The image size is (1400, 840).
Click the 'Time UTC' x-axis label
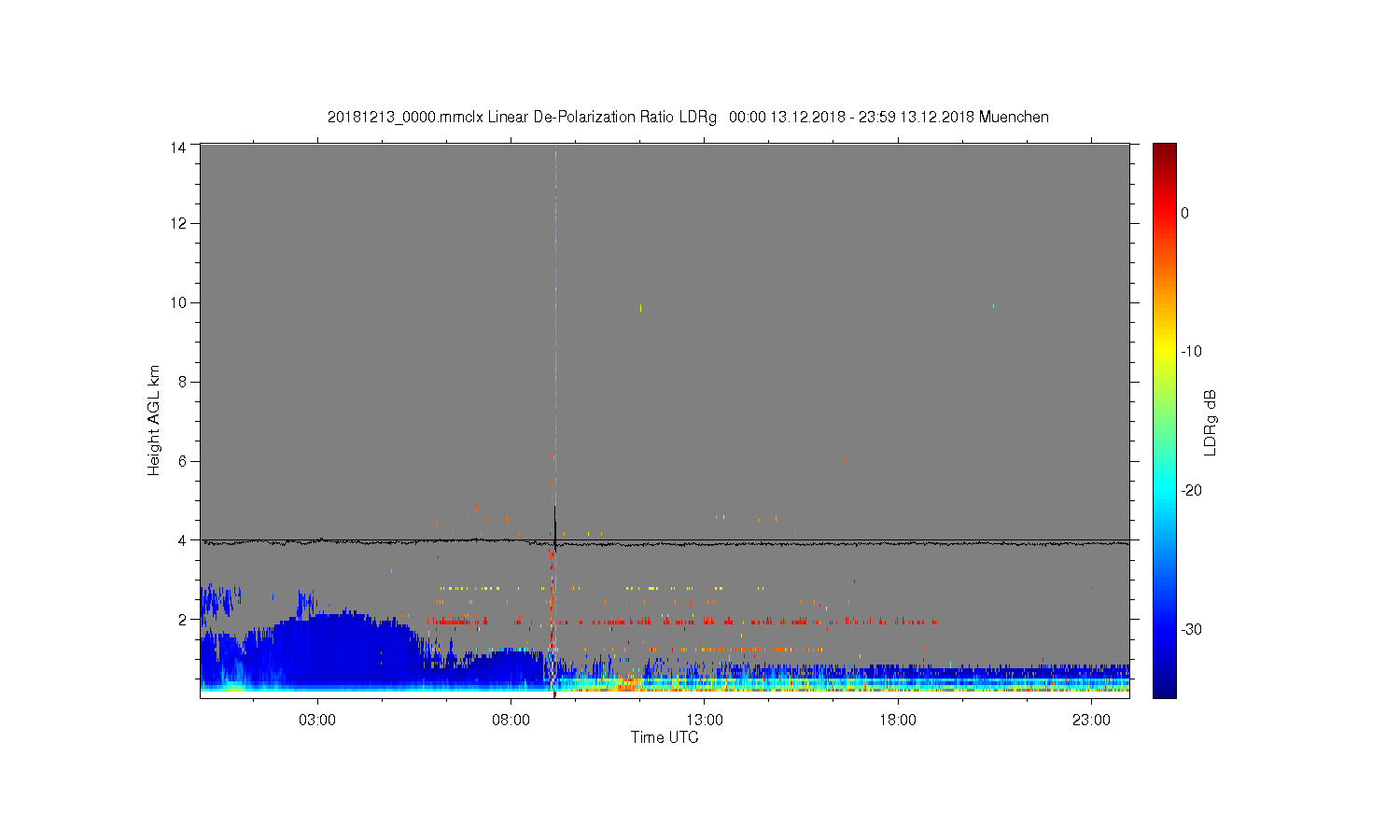click(x=665, y=737)
